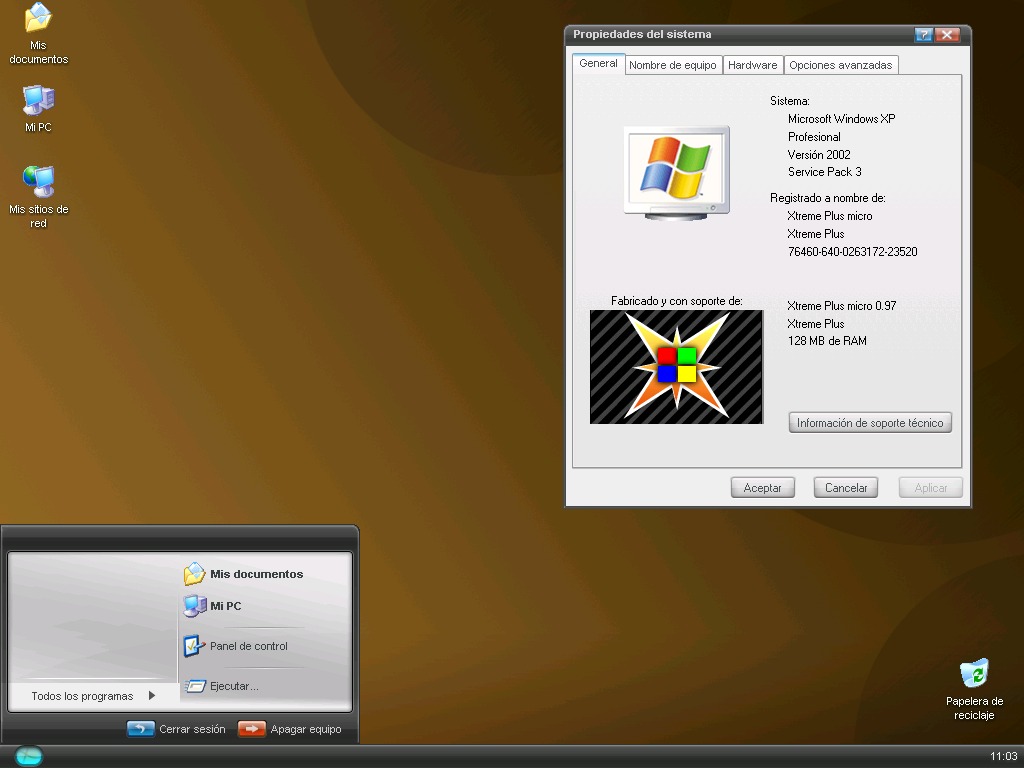Click 'Profesional' edition text
Image resolution: width=1024 pixels, height=768 pixels.
point(814,137)
